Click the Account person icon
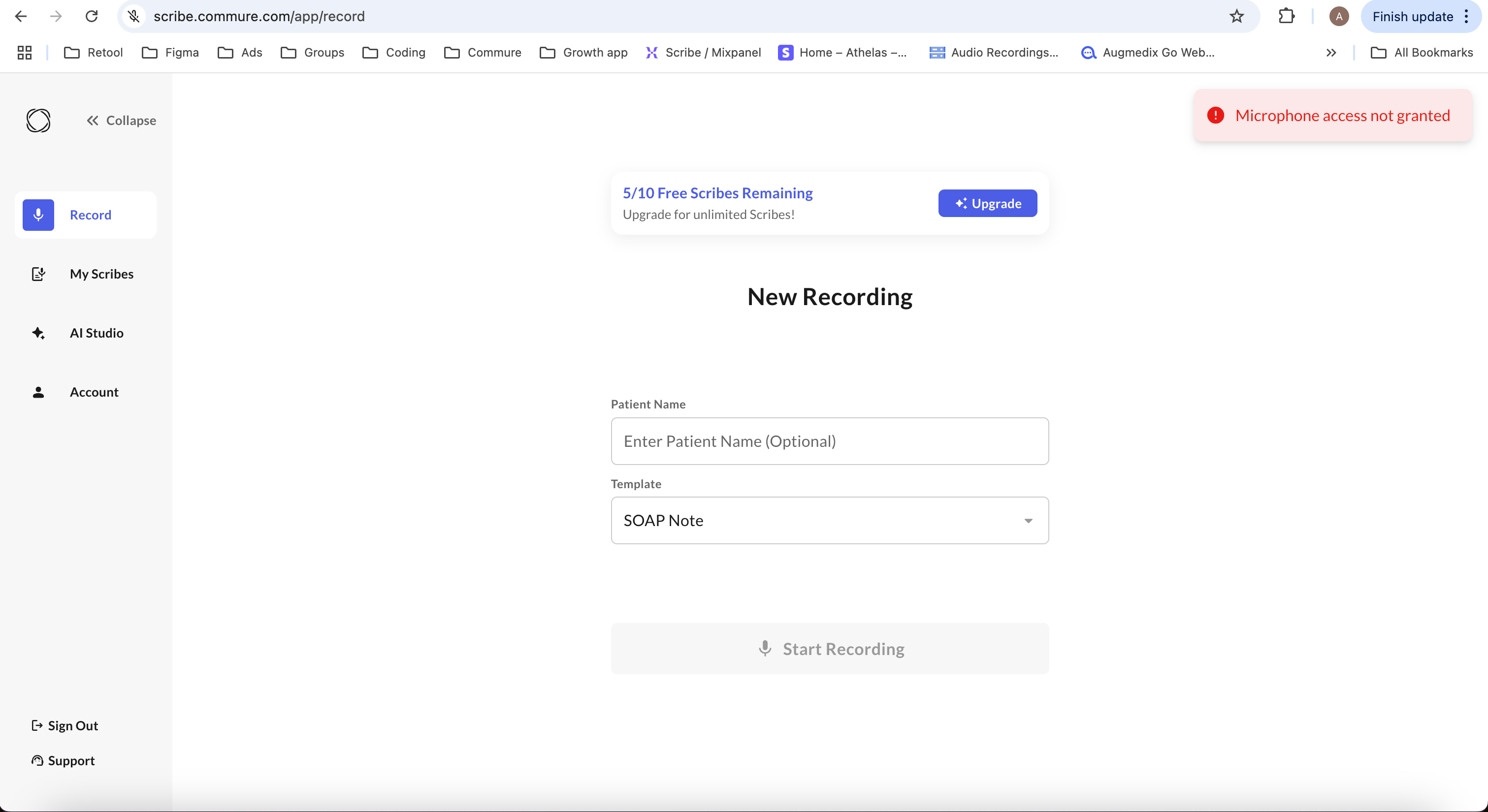Screen dimensions: 1488x812 coord(38,392)
